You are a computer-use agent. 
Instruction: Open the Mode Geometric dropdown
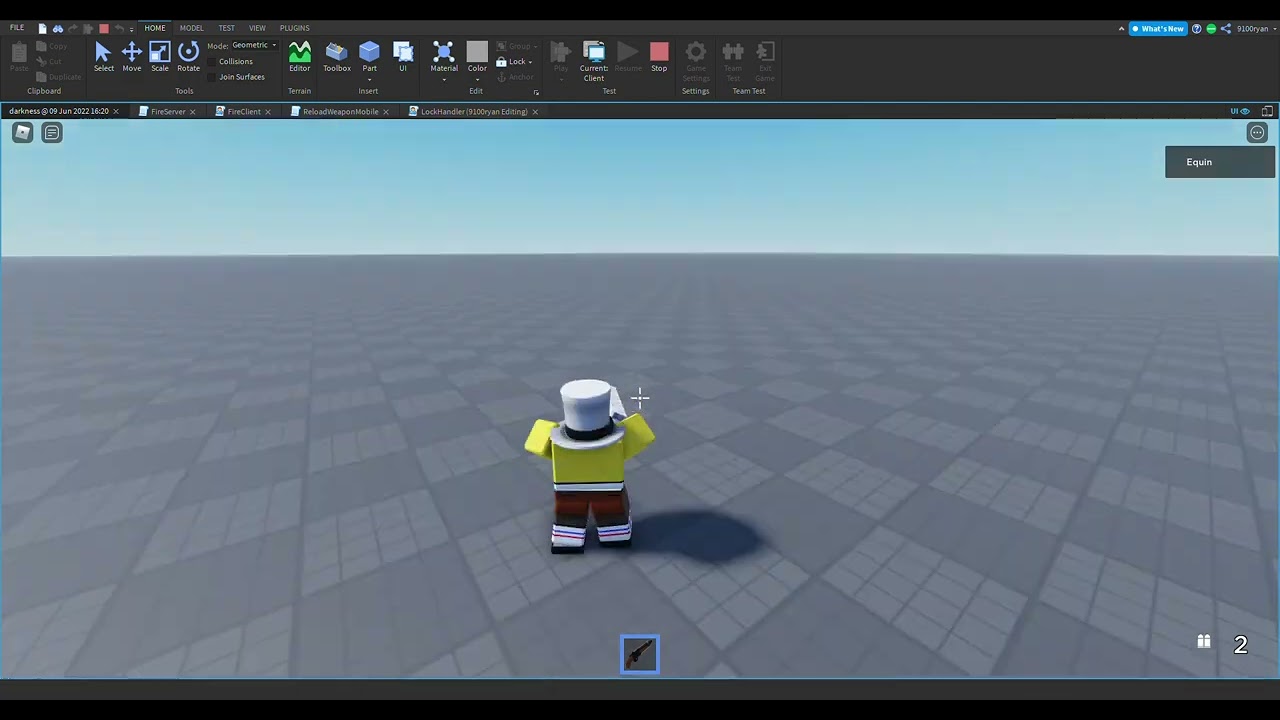coord(254,45)
